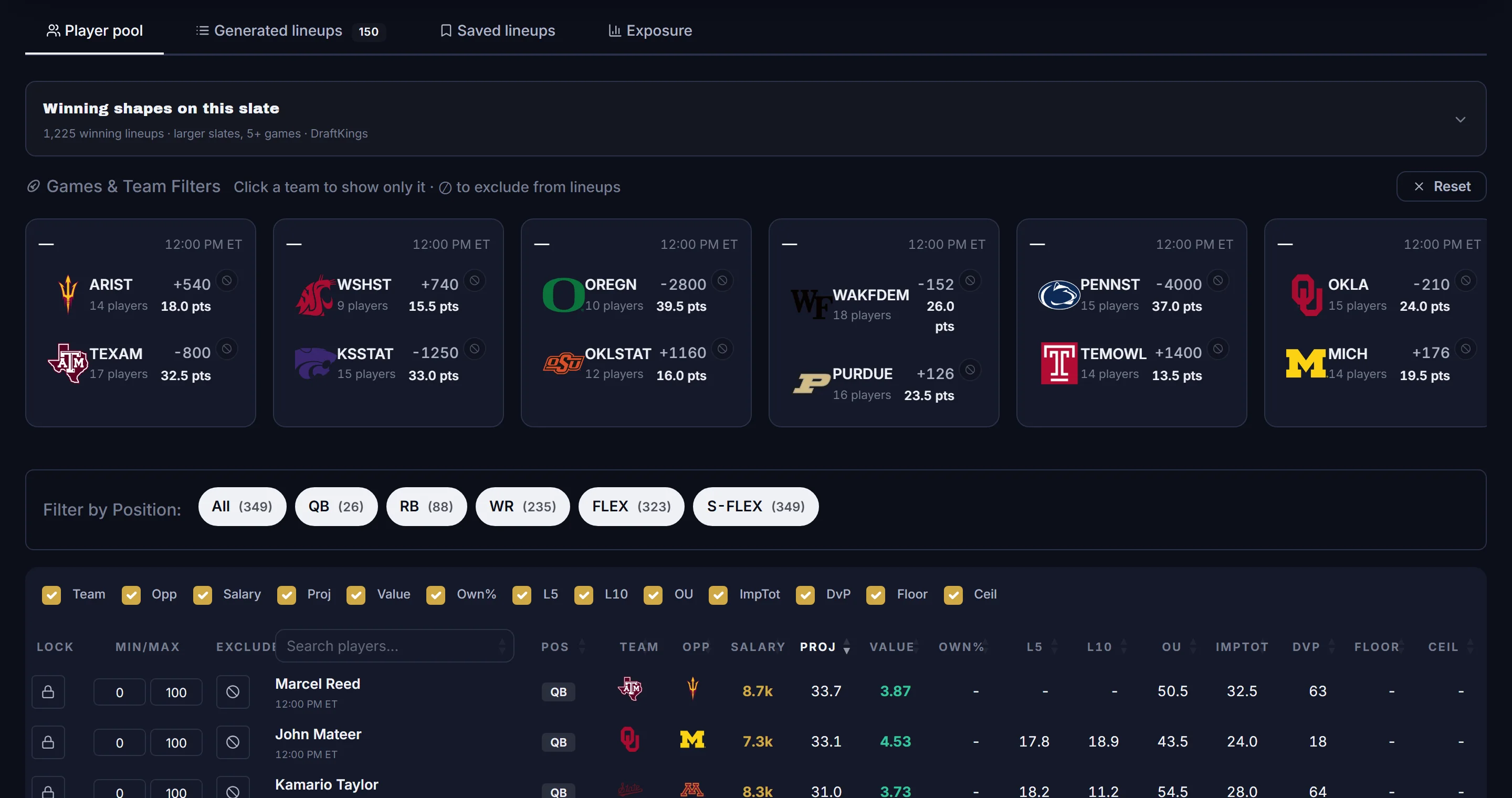Edit Marcel Reed min exposure field

tap(119, 692)
